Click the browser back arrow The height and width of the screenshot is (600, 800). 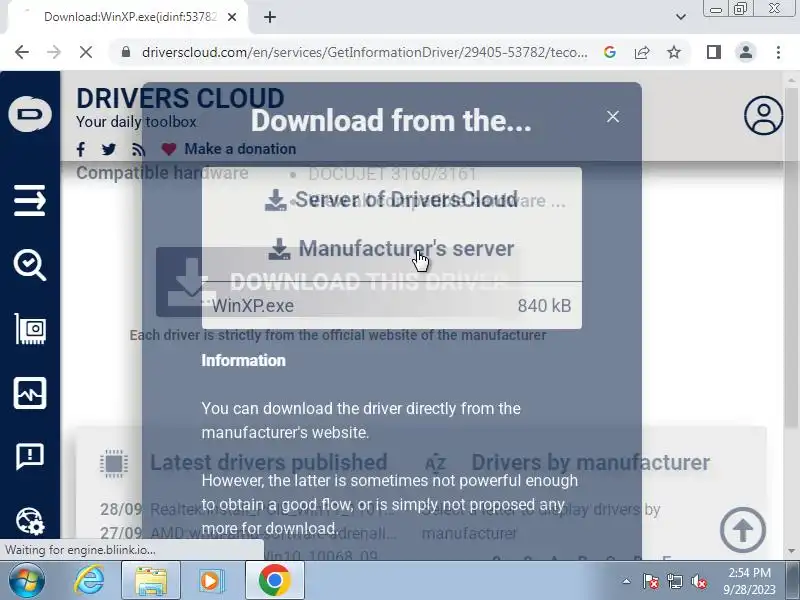click(x=22, y=52)
